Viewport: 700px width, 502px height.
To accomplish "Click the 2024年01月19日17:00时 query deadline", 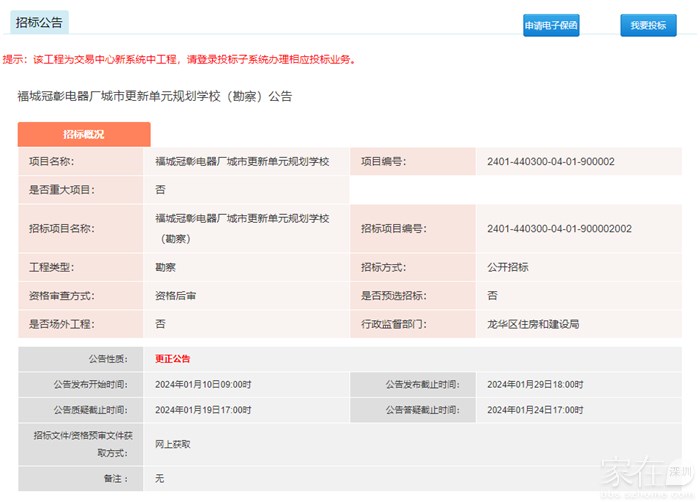I will (203, 410).
